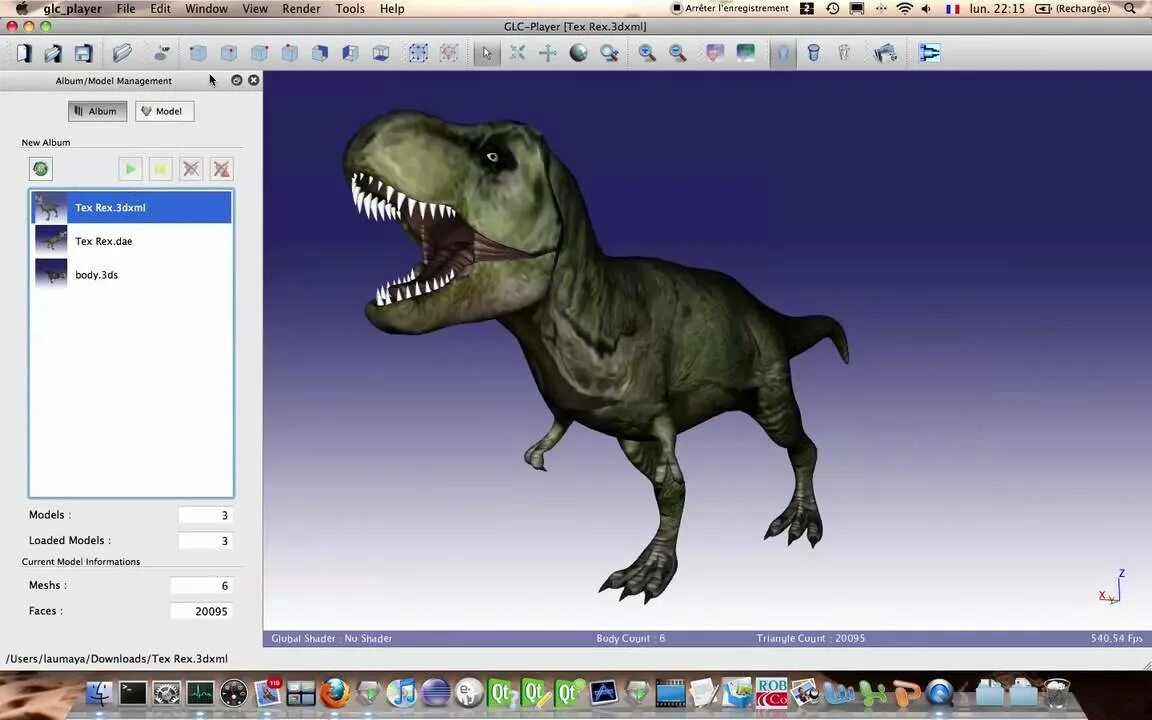The image size is (1152, 720).
Task: Open the Render menu
Action: click(x=301, y=9)
